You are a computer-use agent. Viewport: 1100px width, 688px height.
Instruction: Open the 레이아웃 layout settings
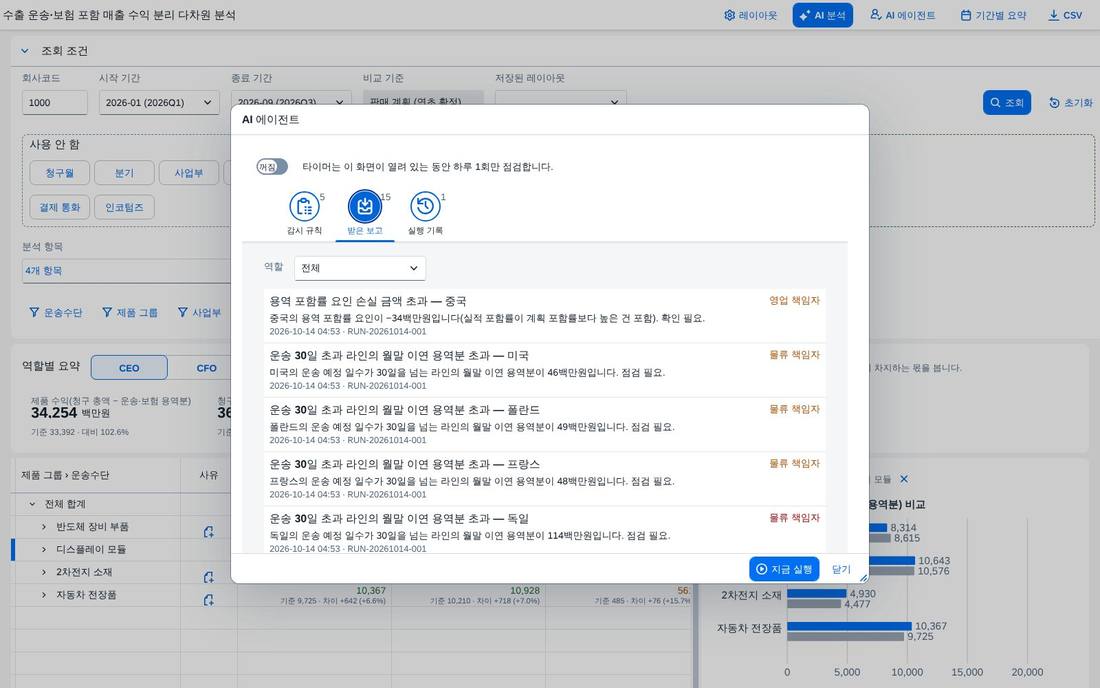pos(750,15)
